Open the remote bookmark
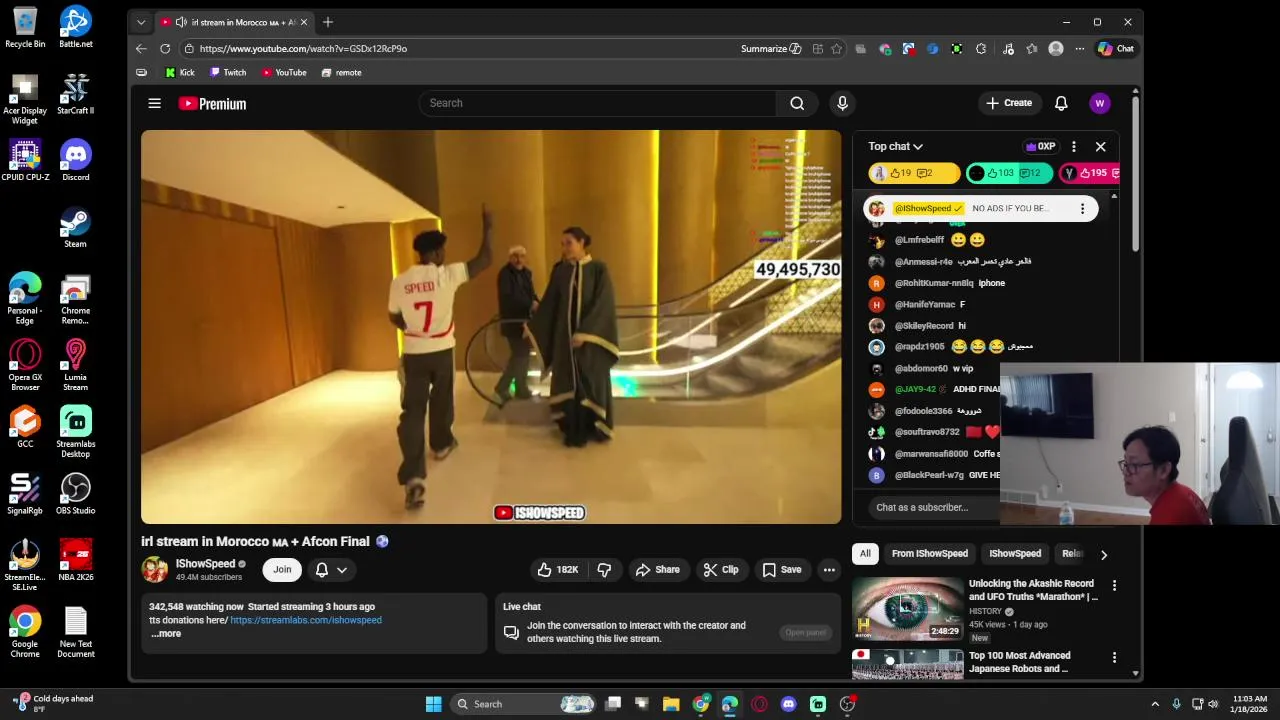 [x=341, y=72]
